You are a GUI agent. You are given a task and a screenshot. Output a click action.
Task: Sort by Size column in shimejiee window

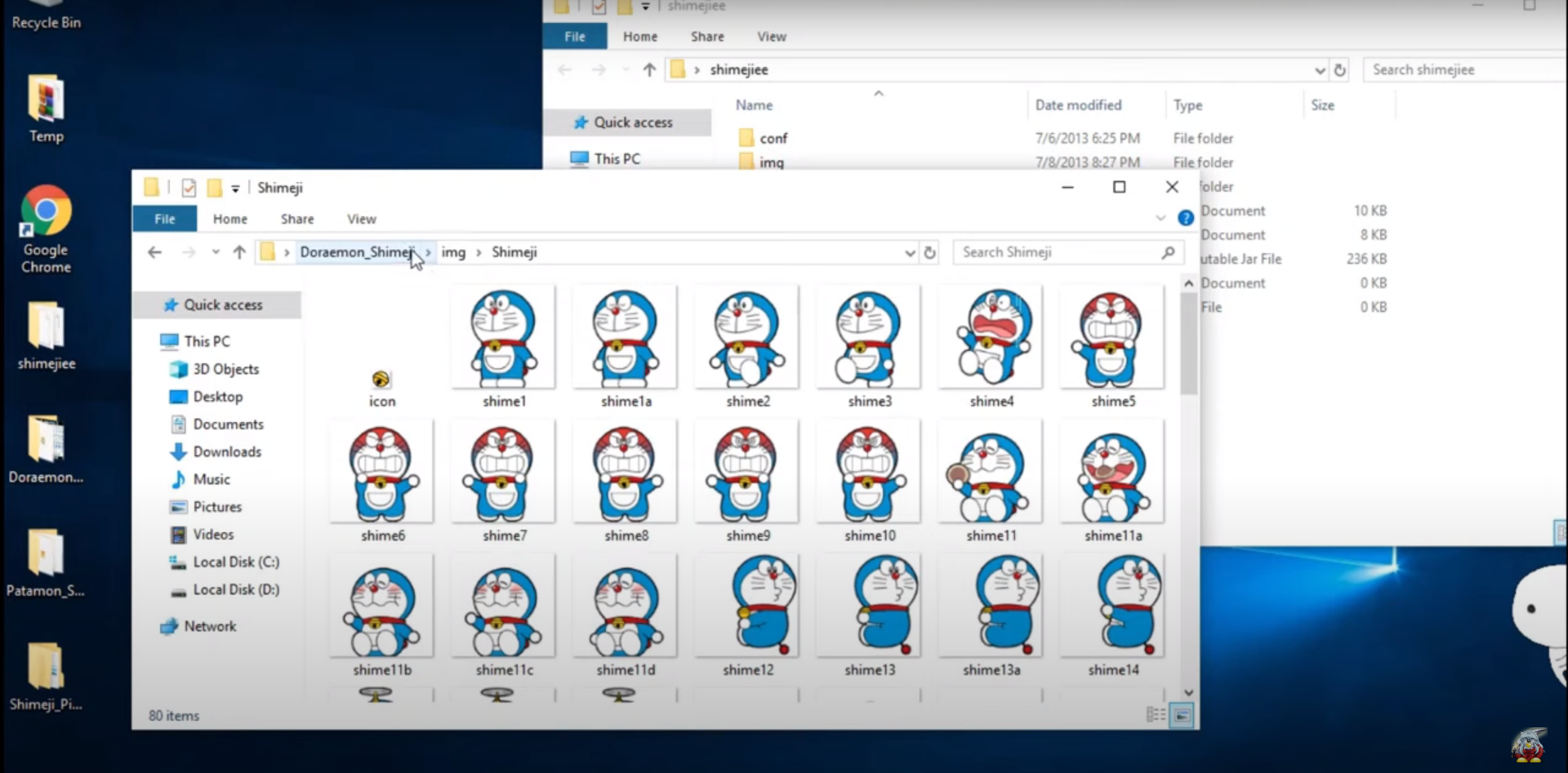click(x=1322, y=104)
